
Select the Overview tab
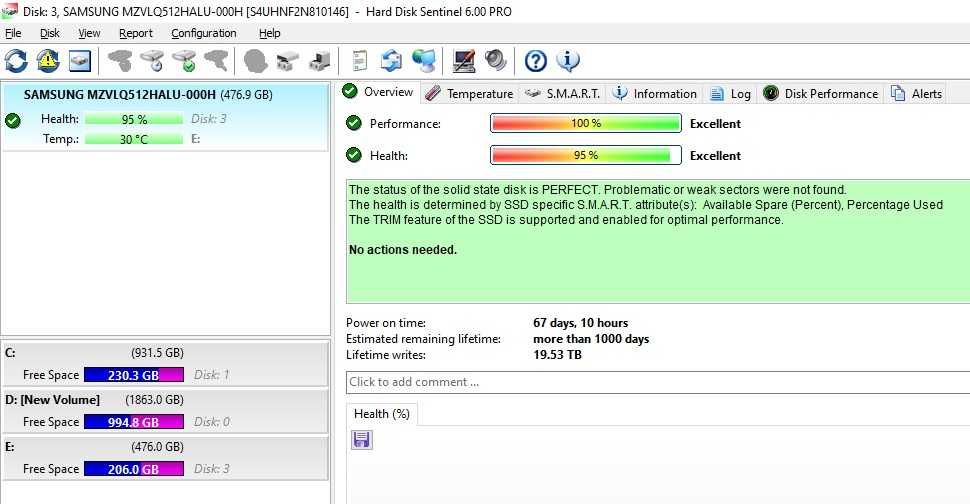378,92
